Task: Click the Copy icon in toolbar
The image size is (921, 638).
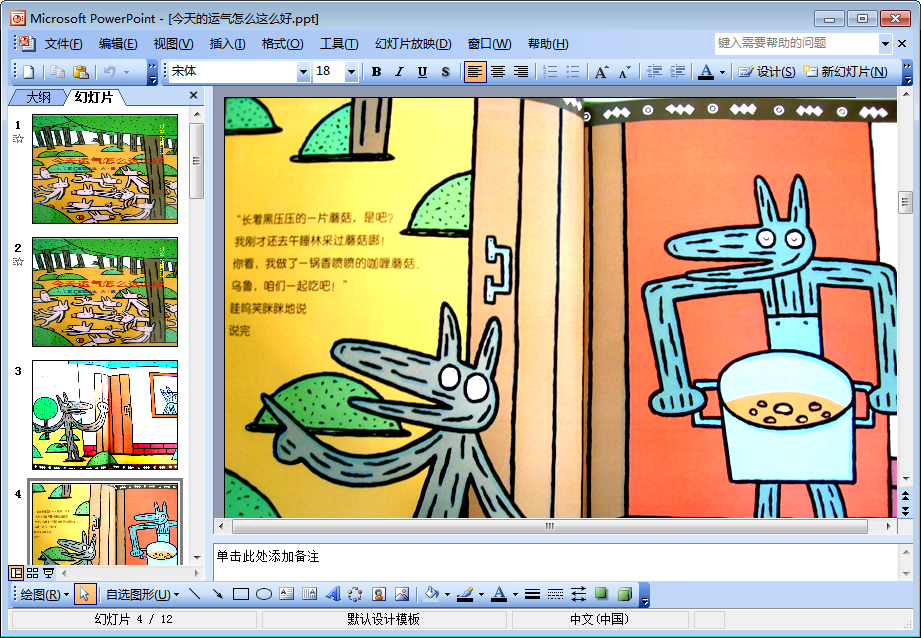Action: [57, 72]
